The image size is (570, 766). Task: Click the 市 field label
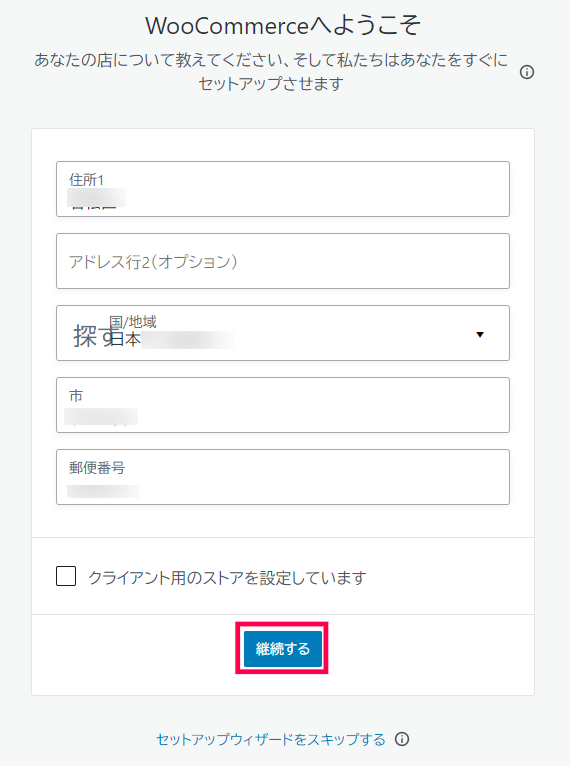(x=76, y=396)
